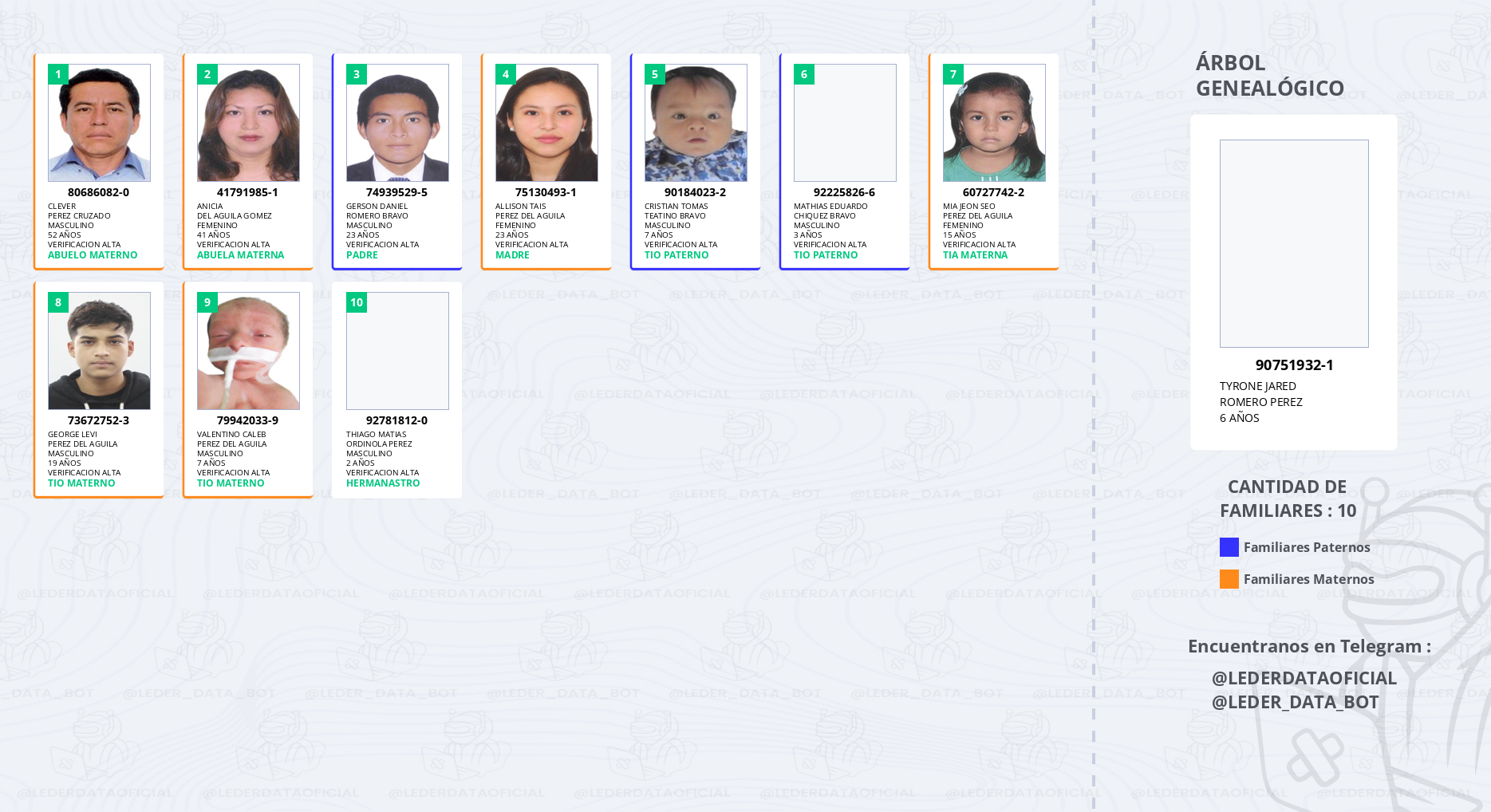Click the empty photo placeholder on card 6

(x=845, y=123)
